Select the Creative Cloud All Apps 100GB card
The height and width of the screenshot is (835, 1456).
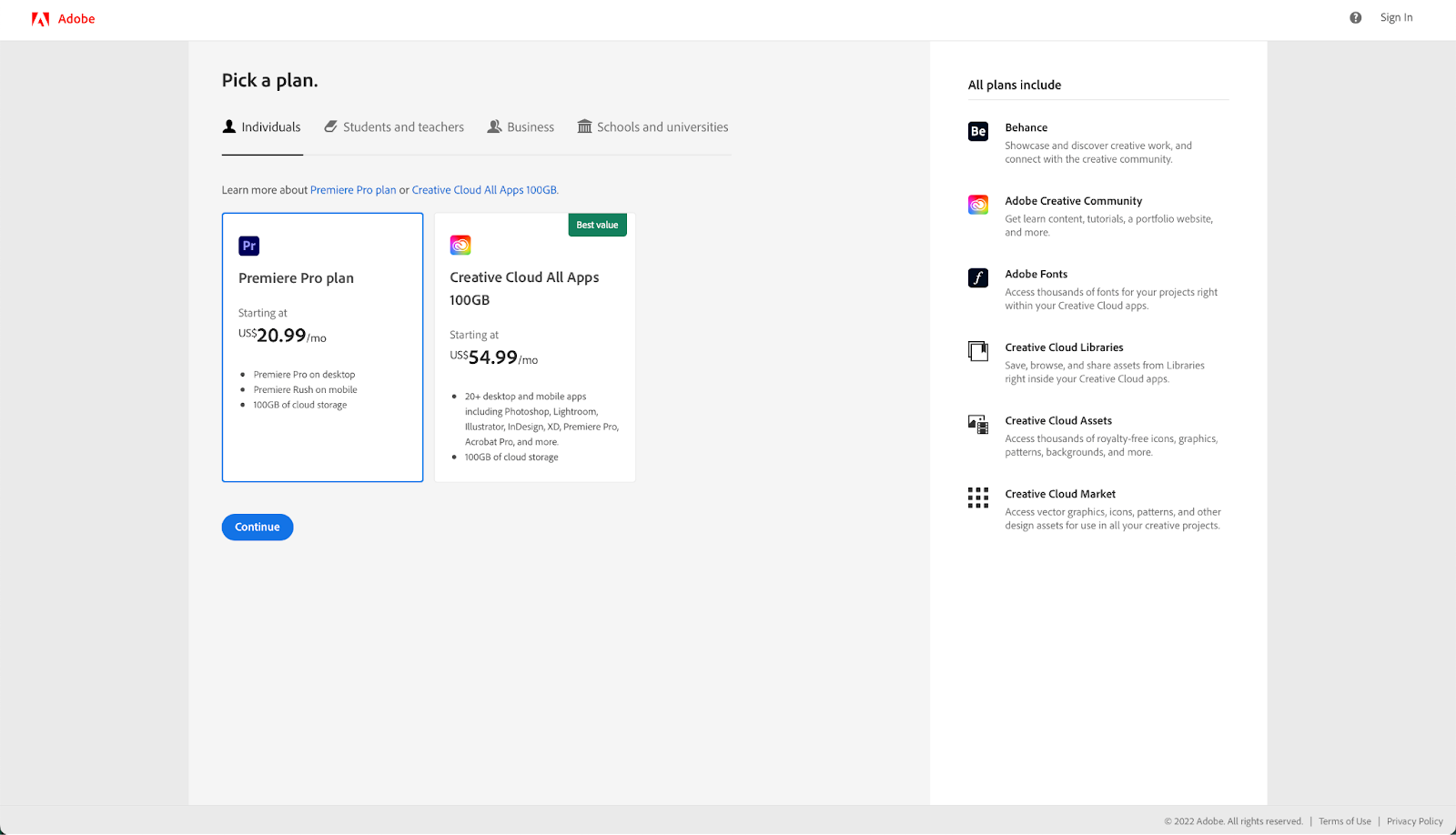point(535,347)
